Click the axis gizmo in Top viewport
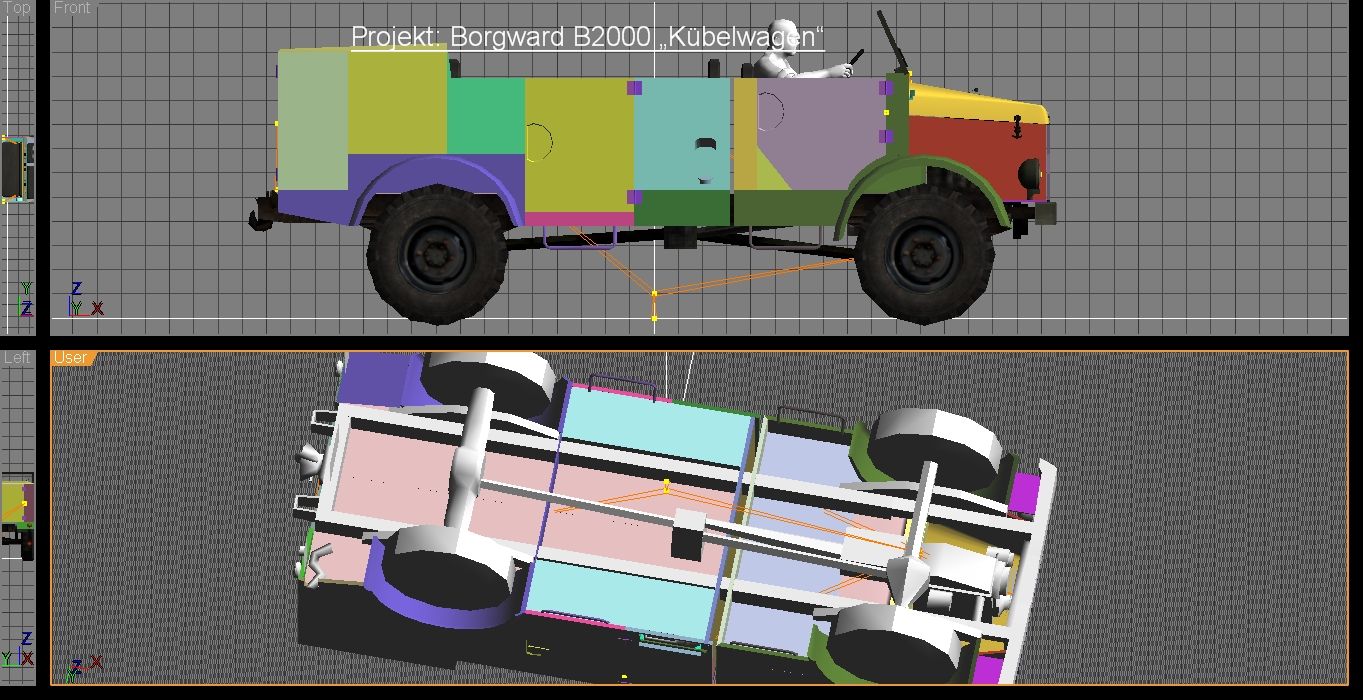This screenshot has height=700, width=1363. coord(26,300)
